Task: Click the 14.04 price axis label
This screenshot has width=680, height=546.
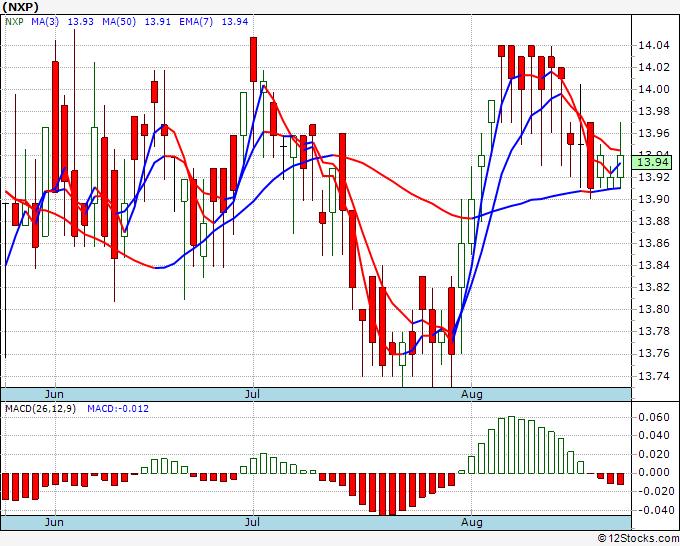Action: [653, 45]
